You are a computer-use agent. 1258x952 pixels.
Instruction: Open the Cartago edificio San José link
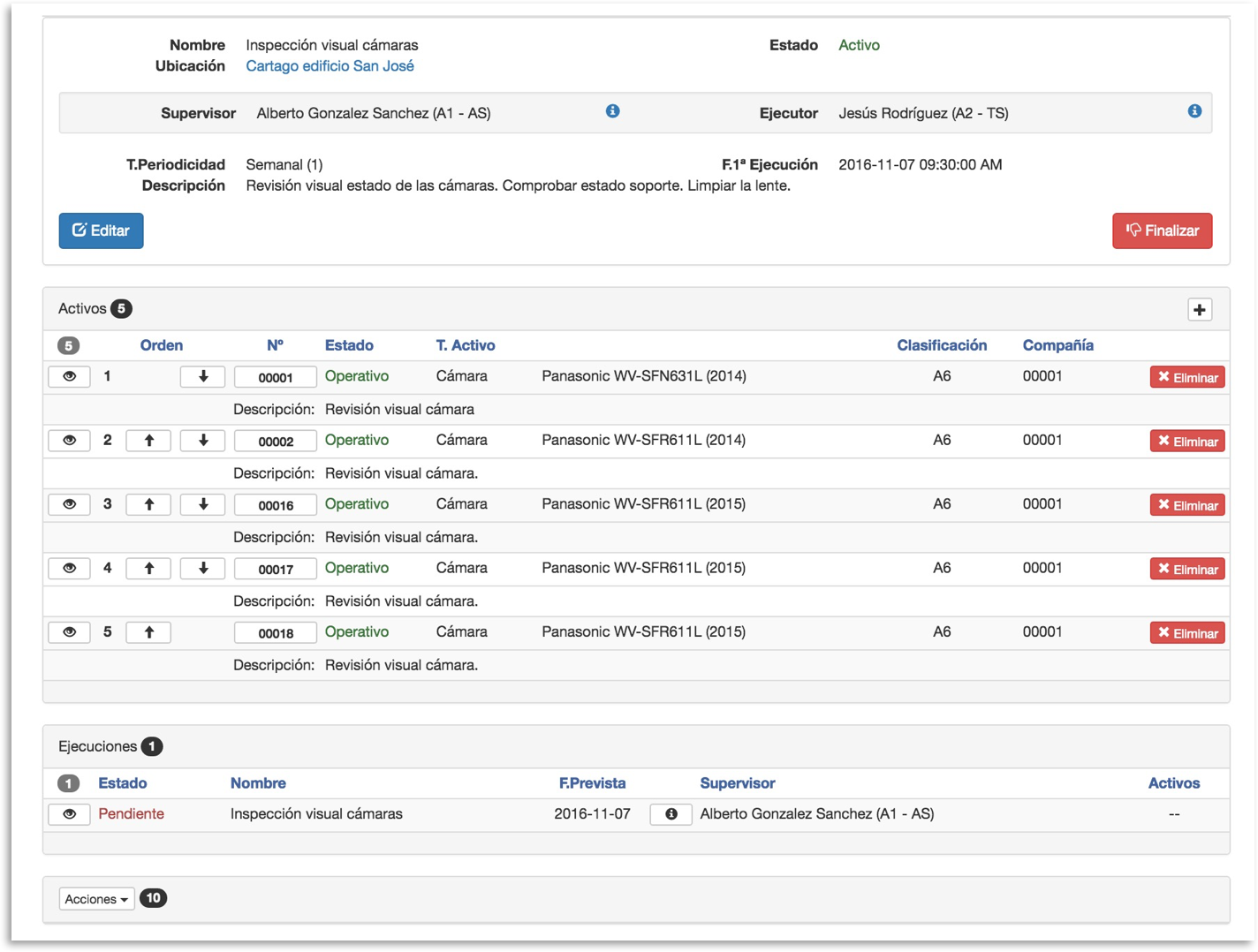(330, 66)
